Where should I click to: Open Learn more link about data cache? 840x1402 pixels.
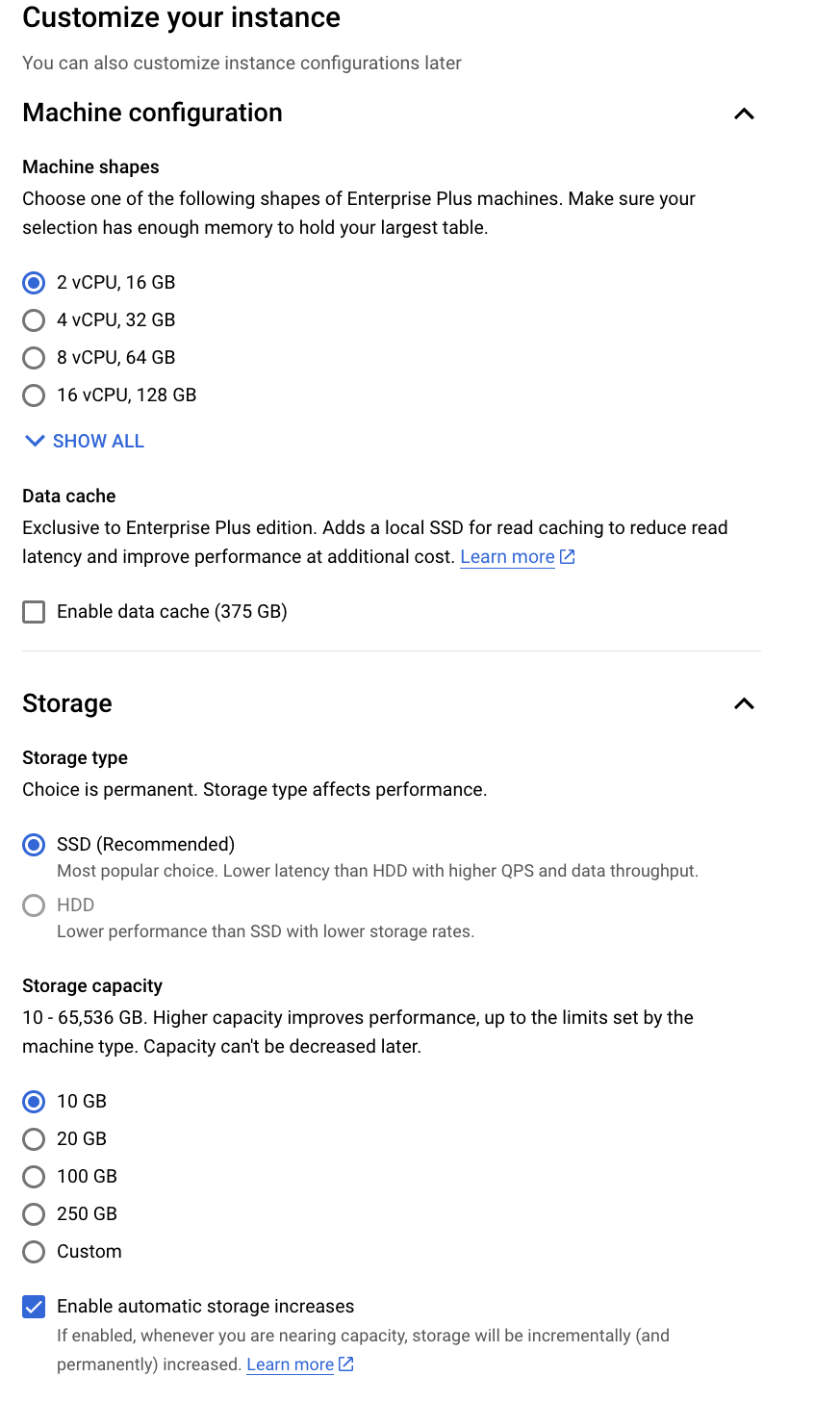(507, 557)
